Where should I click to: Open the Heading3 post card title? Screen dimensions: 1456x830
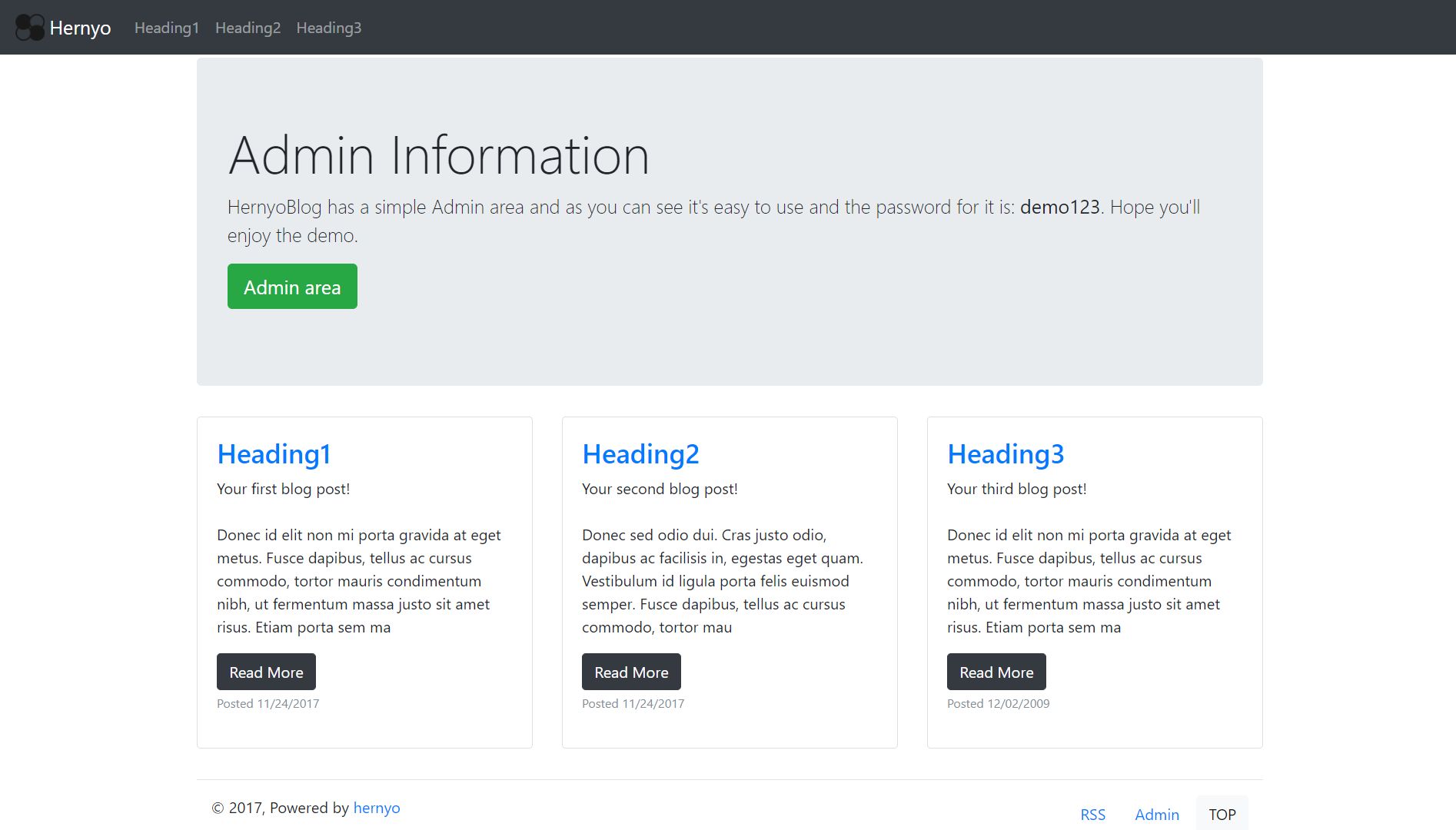click(1006, 454)
